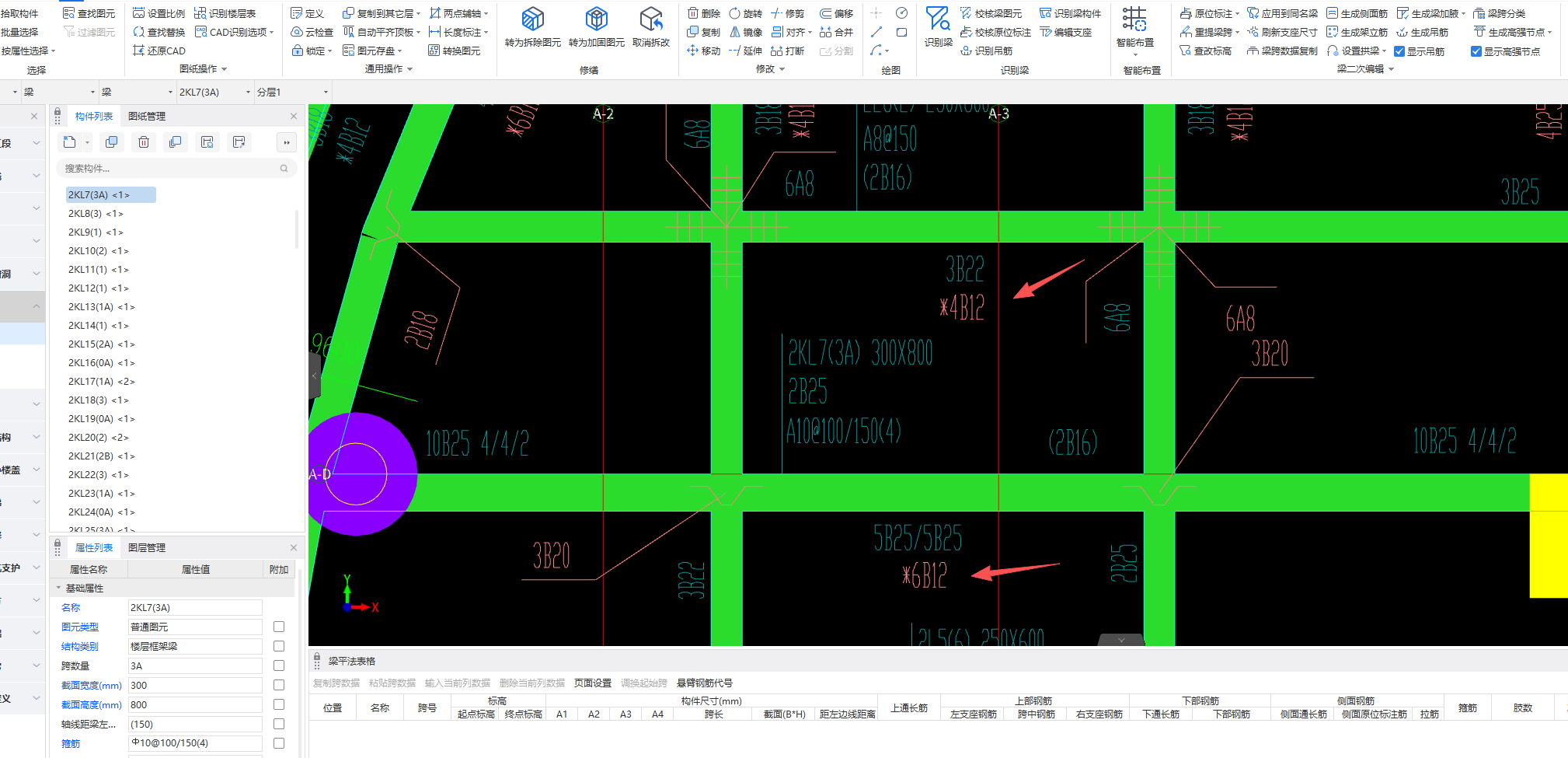Toggle the 显示高强节点 checkbox

[x=1476, y=51]
